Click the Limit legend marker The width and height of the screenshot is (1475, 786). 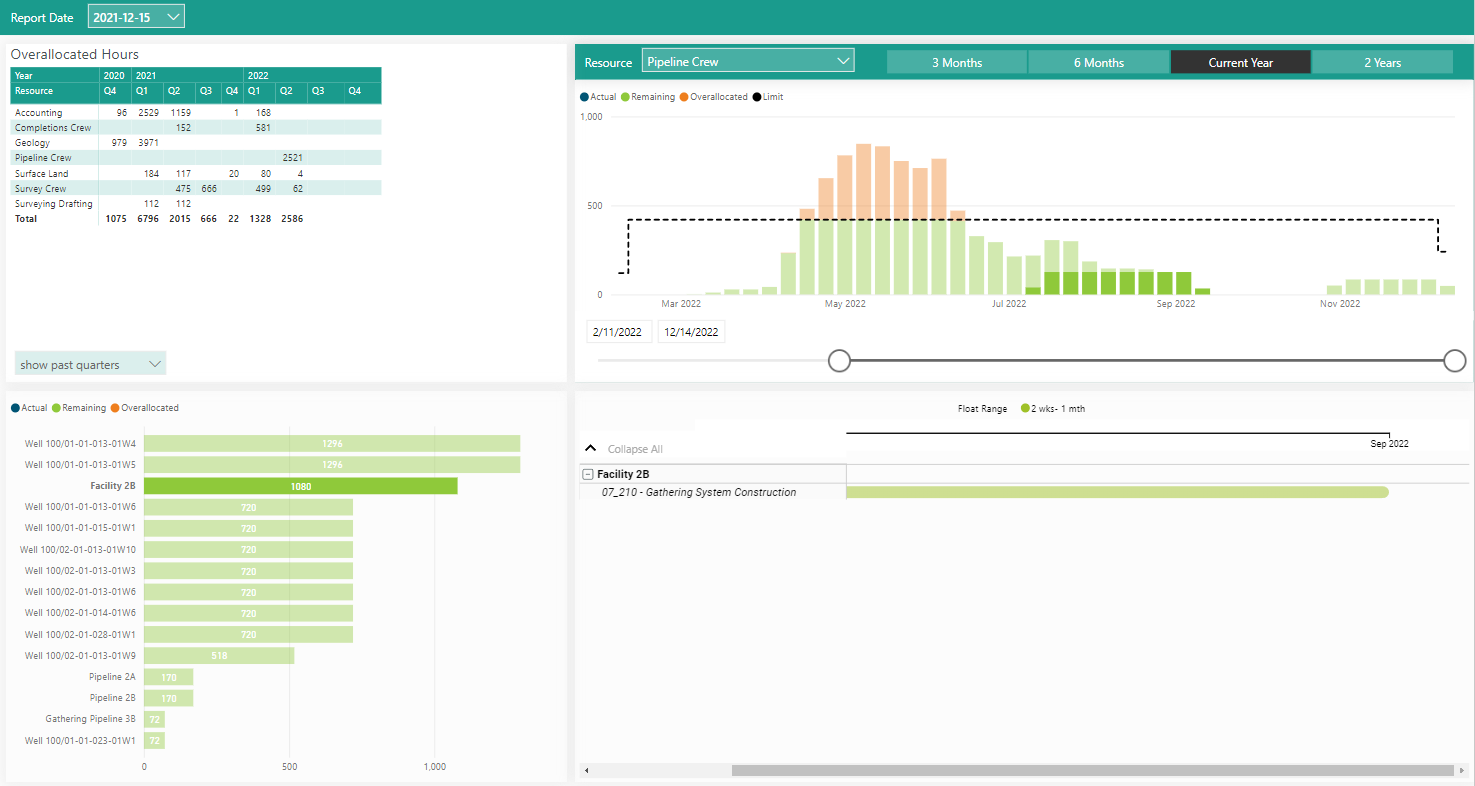tap(757, 97)
